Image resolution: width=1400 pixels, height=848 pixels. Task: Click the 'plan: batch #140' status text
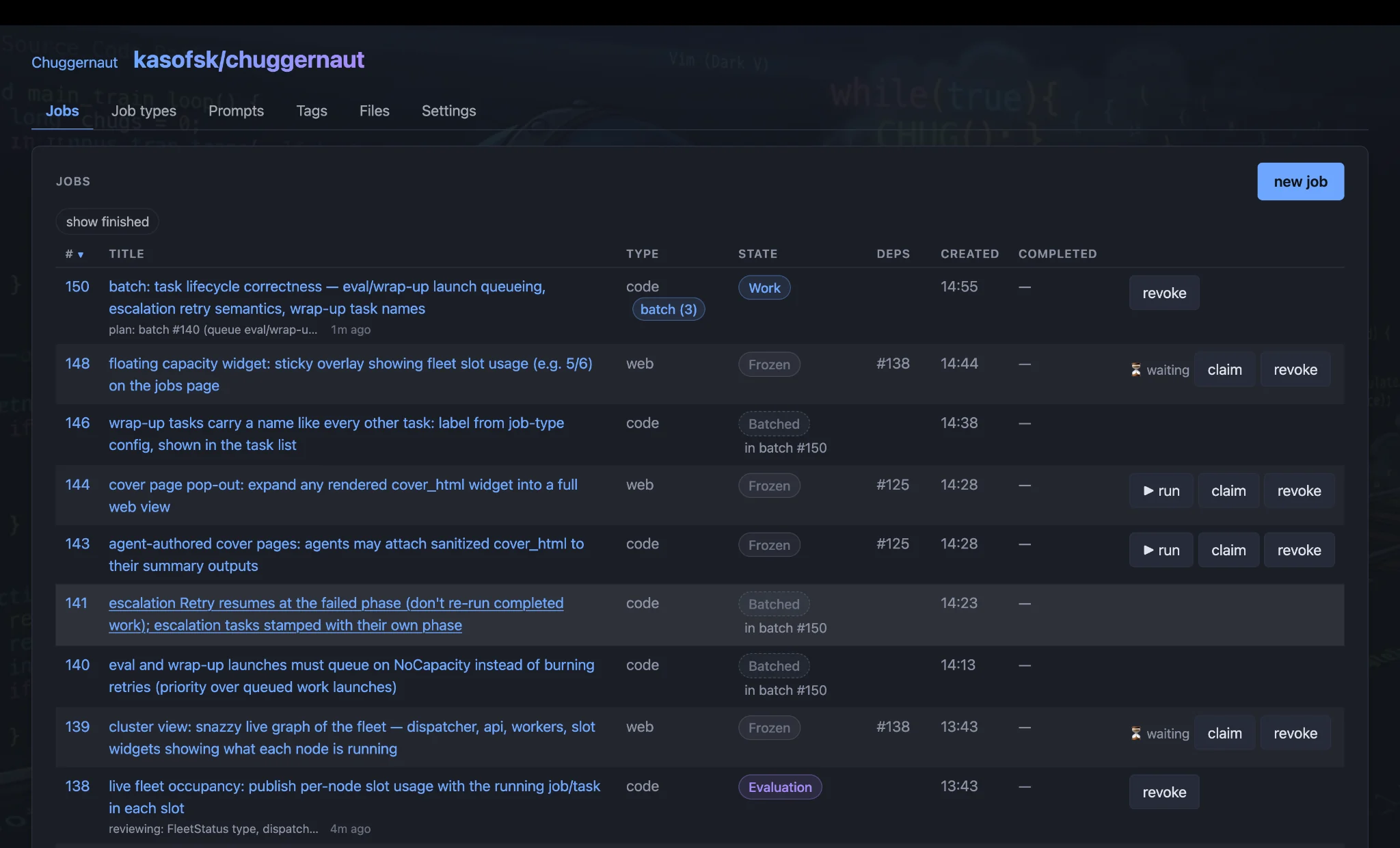(x=213, y=330)
